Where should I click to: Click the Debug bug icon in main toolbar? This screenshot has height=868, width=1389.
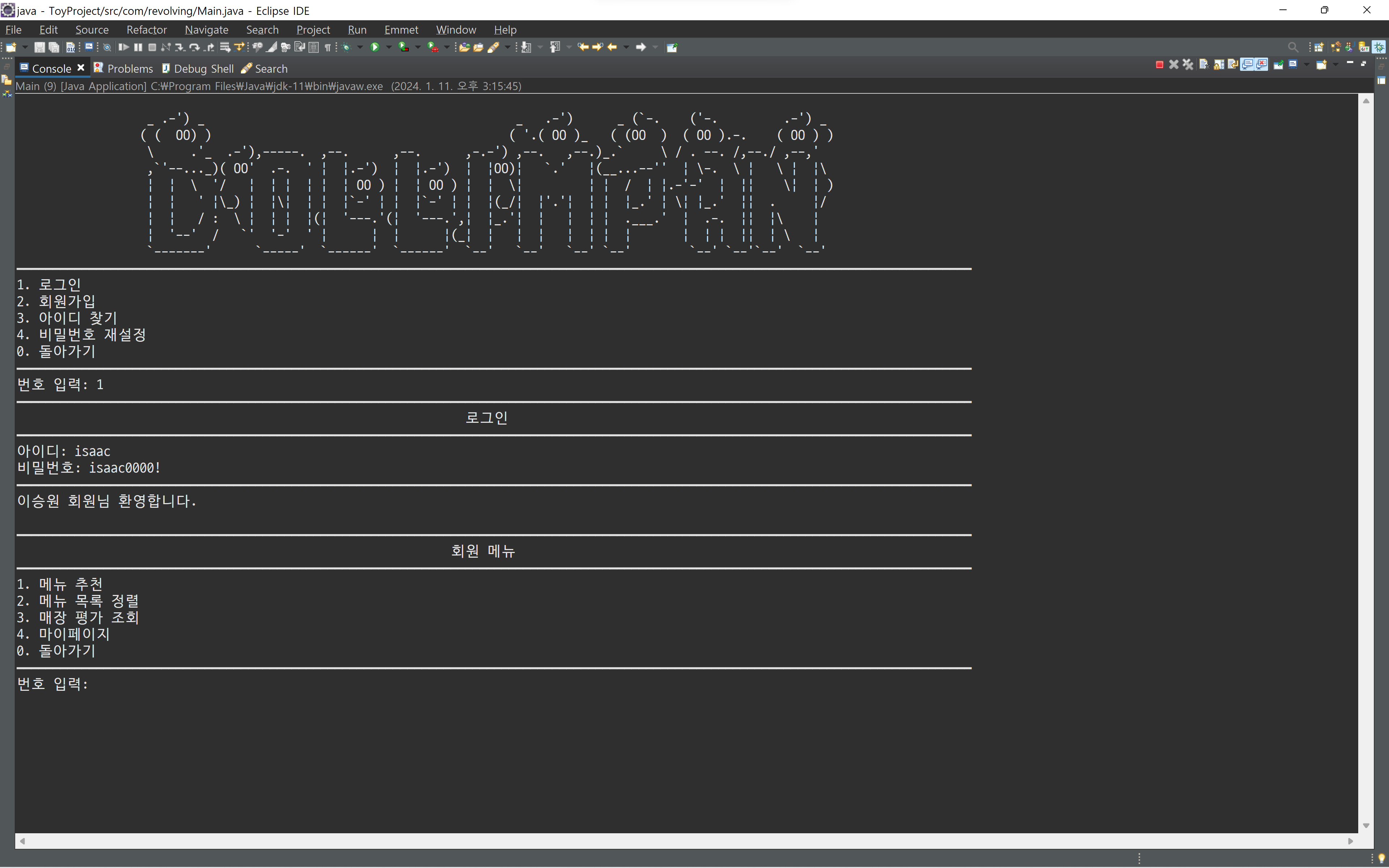346,47
